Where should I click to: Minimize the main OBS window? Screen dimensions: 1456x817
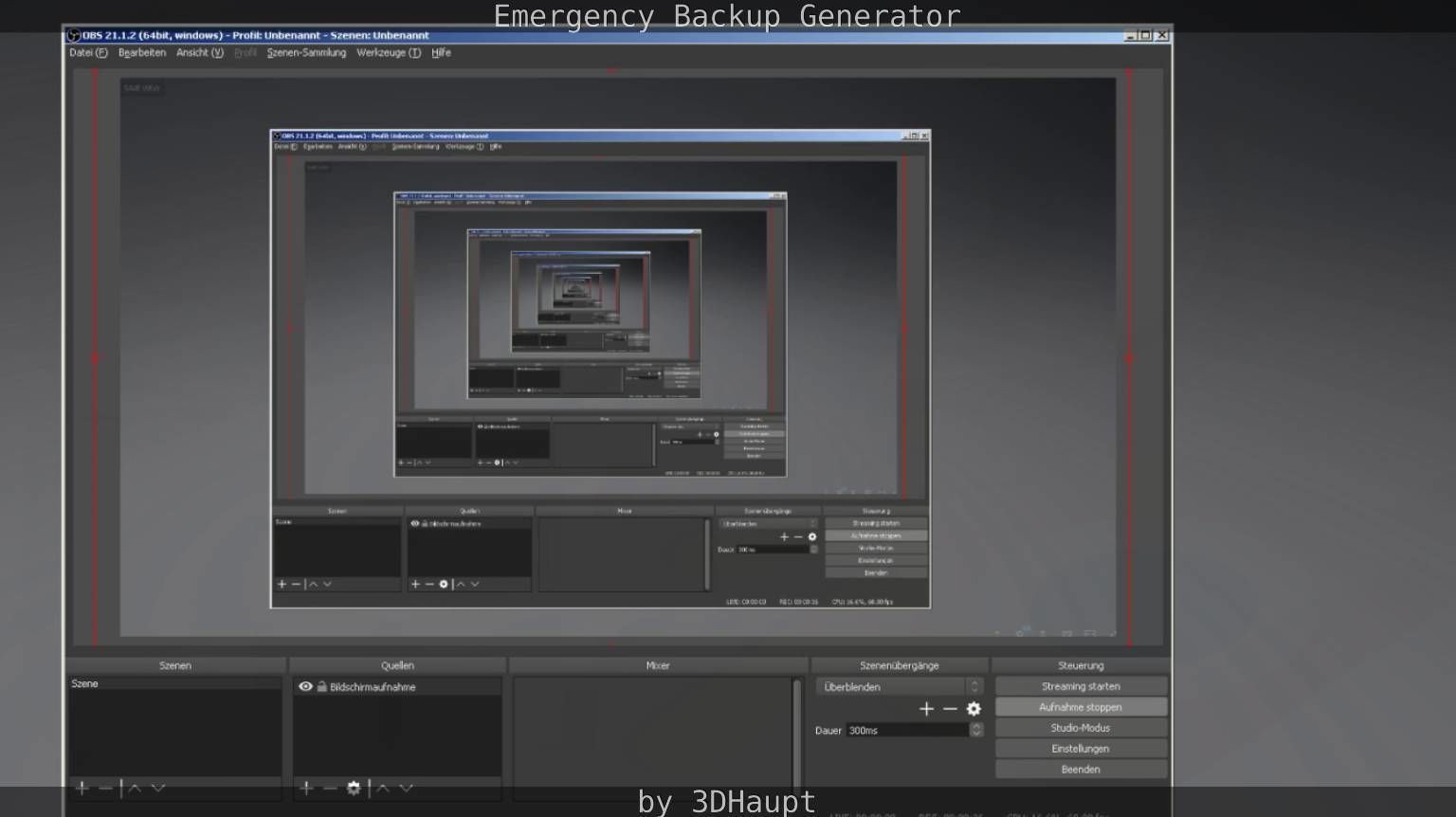coord(1130,35)
